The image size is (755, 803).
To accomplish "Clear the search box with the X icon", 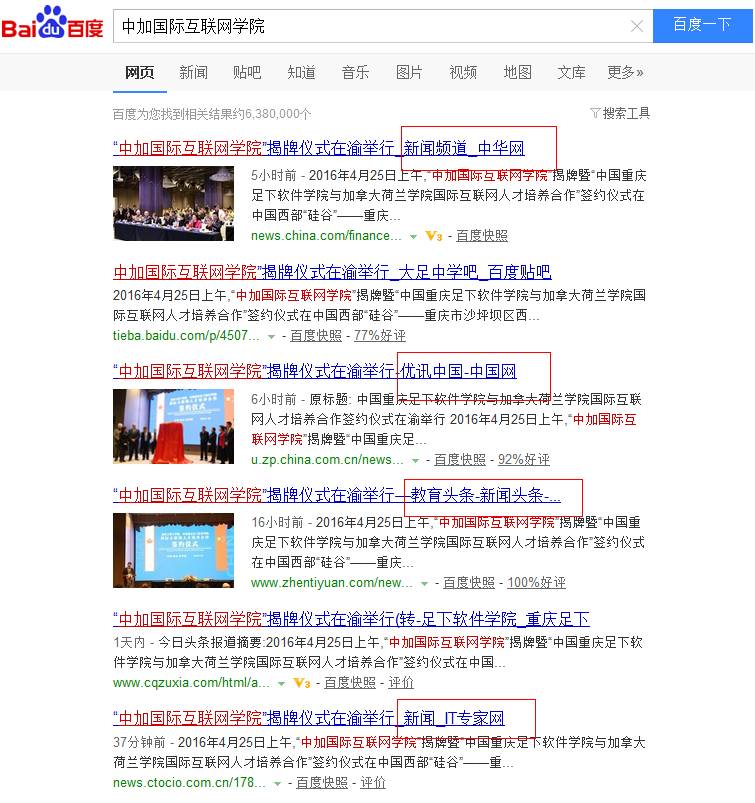I will pyautogui.click(x=637, y=26).
